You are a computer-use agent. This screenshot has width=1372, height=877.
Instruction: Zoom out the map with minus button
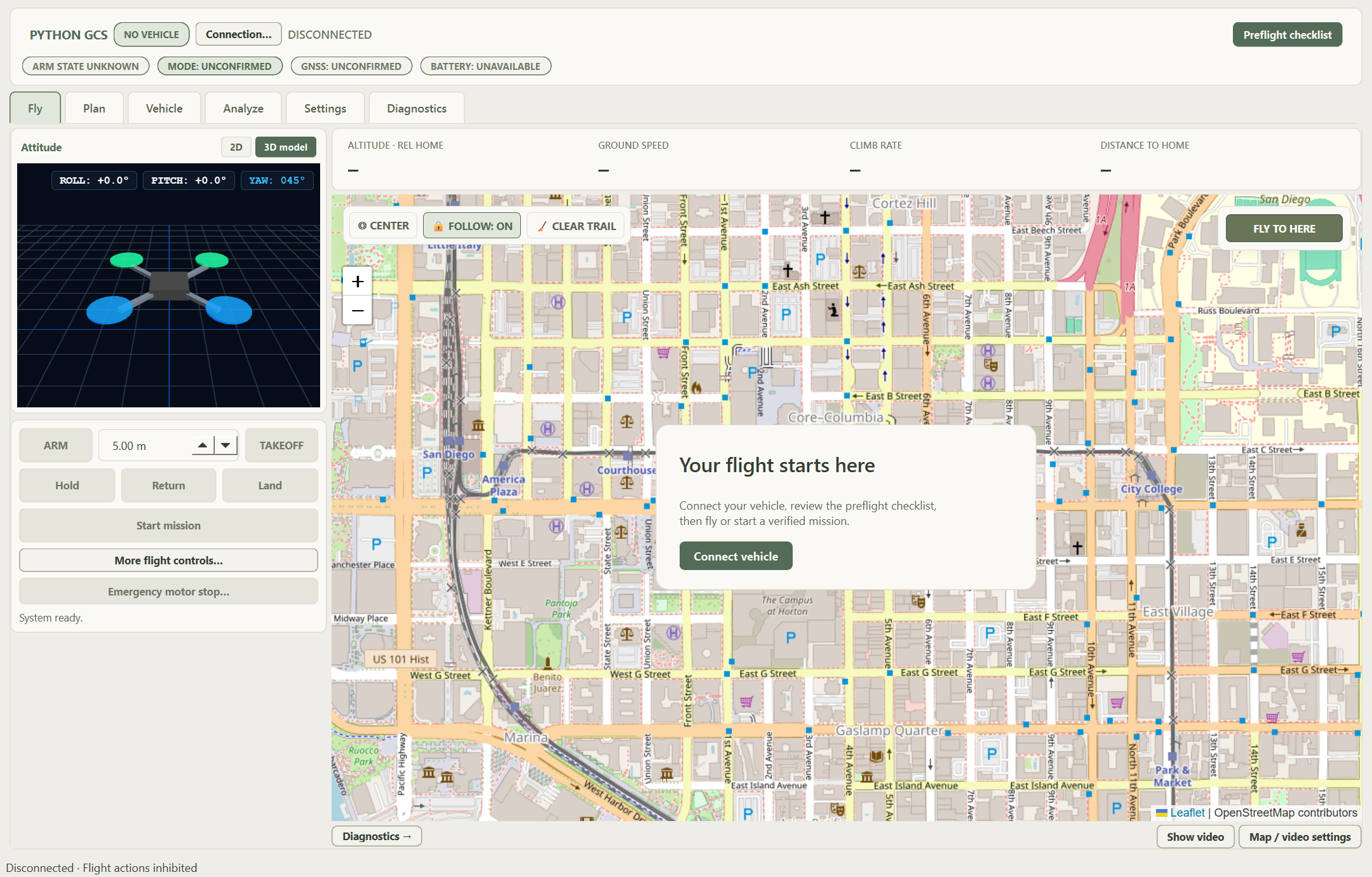[x=358, y=310]
